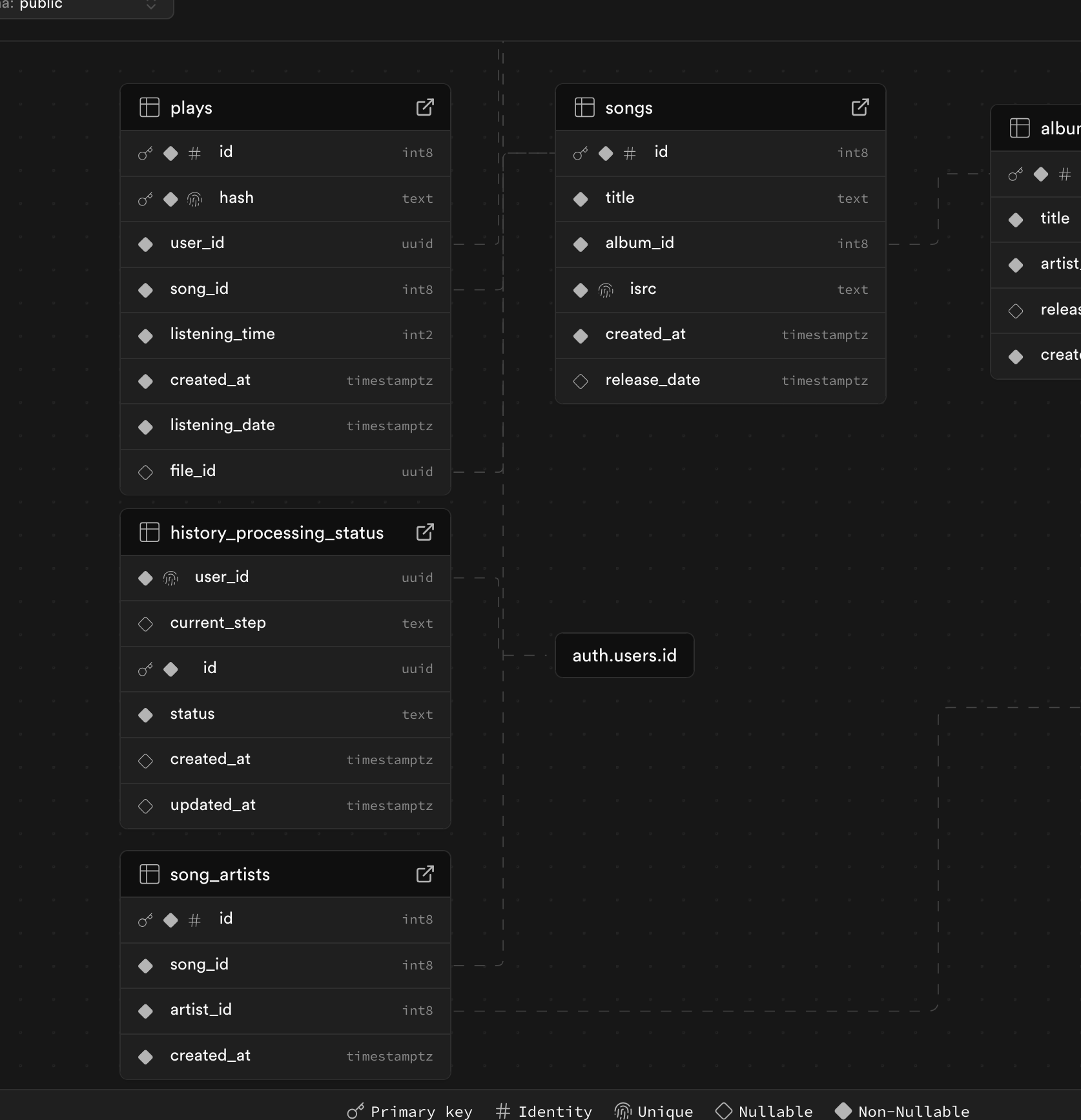Click the Nullable legend label

point(776,1112)
